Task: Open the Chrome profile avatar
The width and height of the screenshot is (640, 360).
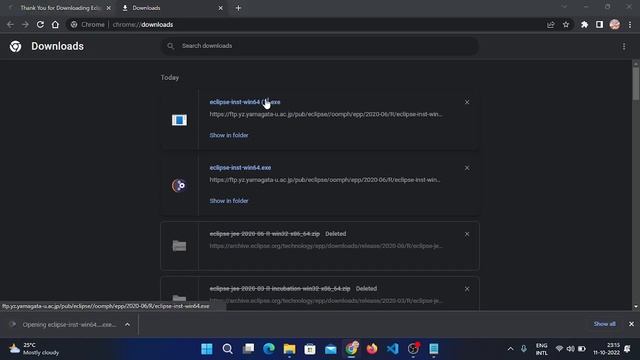Action: point(615,24)
